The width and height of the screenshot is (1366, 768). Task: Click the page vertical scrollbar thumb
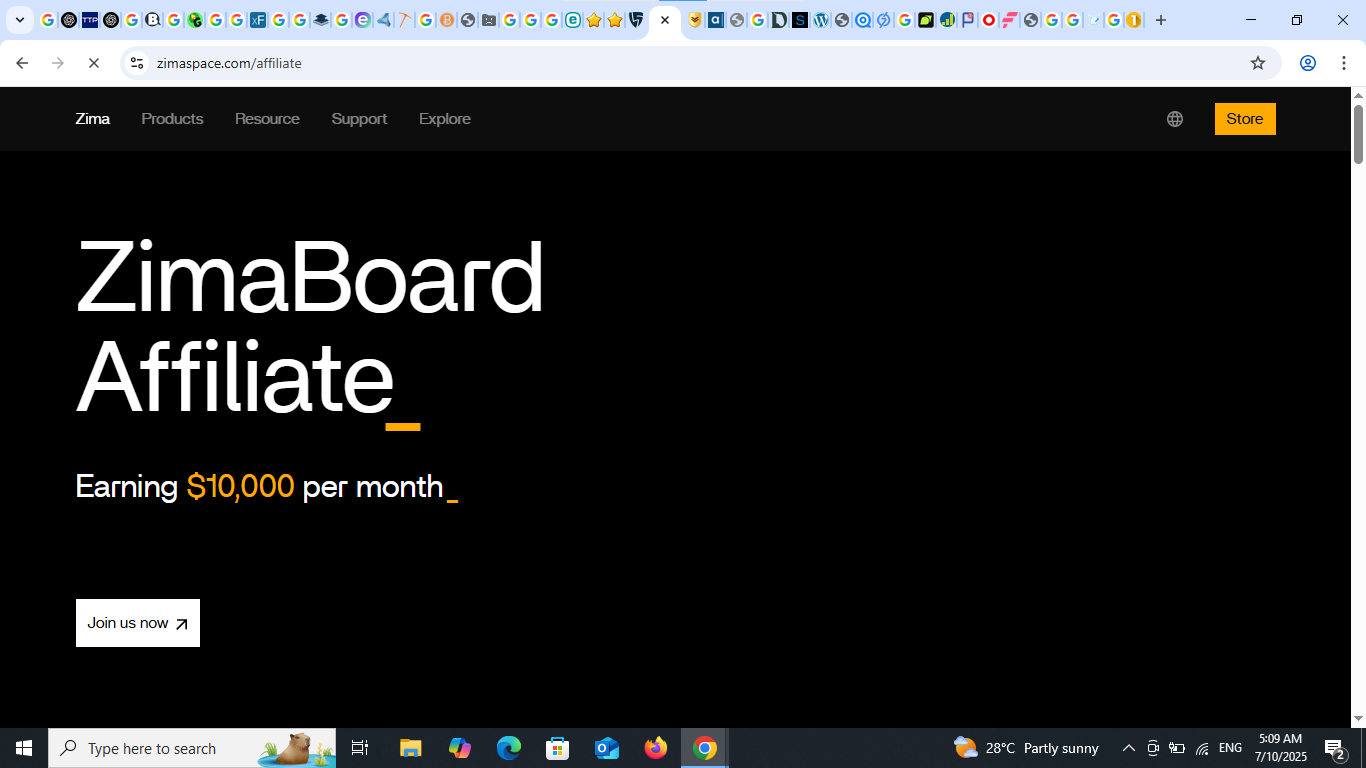pos(1358,133)
